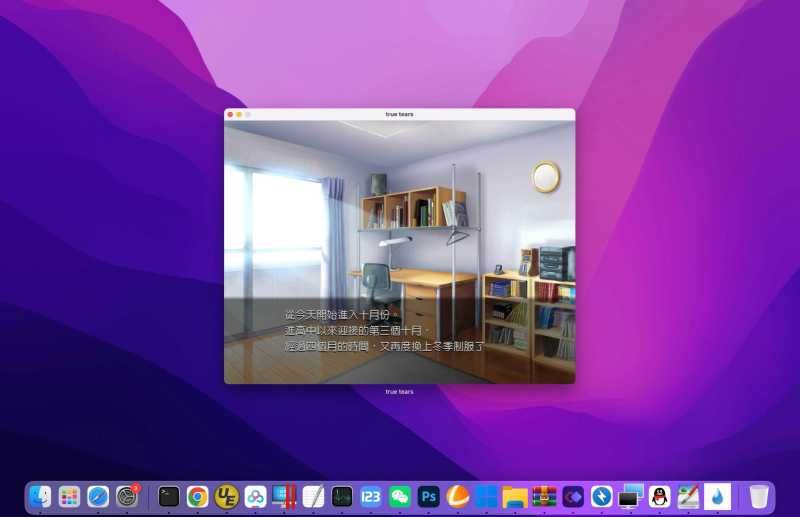This screenshot has height=517, width=800.
Task: Open the Parallels Desktop dock icon
Action: point(284,497)
